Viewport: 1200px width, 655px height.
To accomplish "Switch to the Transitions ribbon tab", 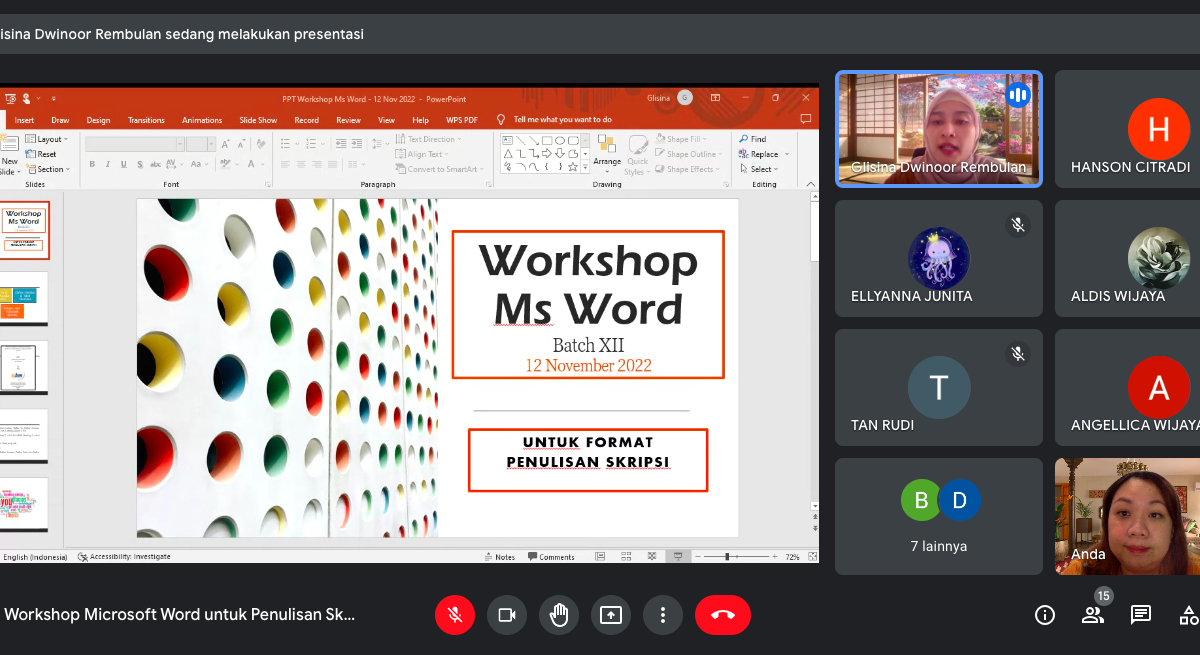I will point(146,120).
